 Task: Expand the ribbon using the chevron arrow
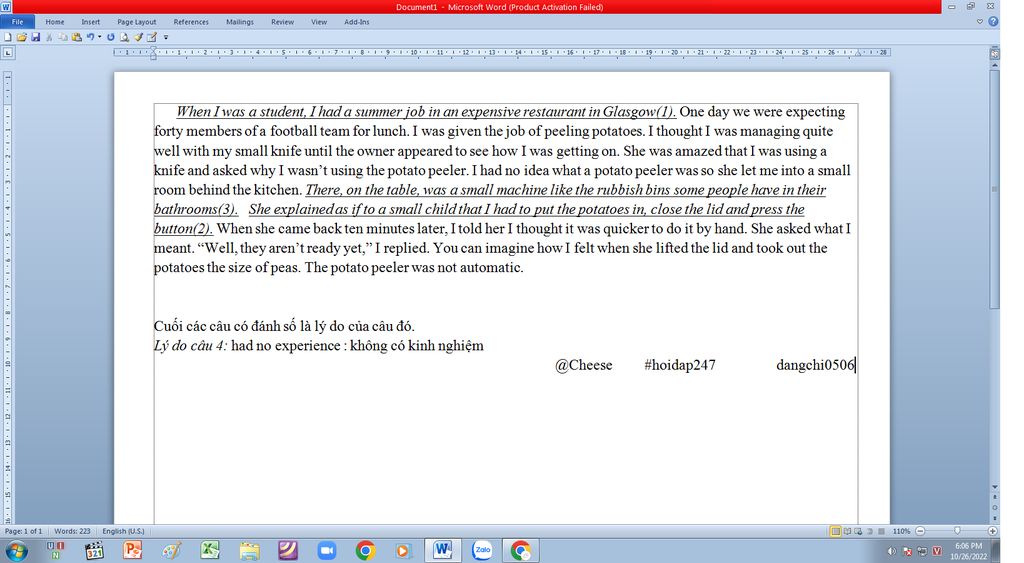[979, 21]
